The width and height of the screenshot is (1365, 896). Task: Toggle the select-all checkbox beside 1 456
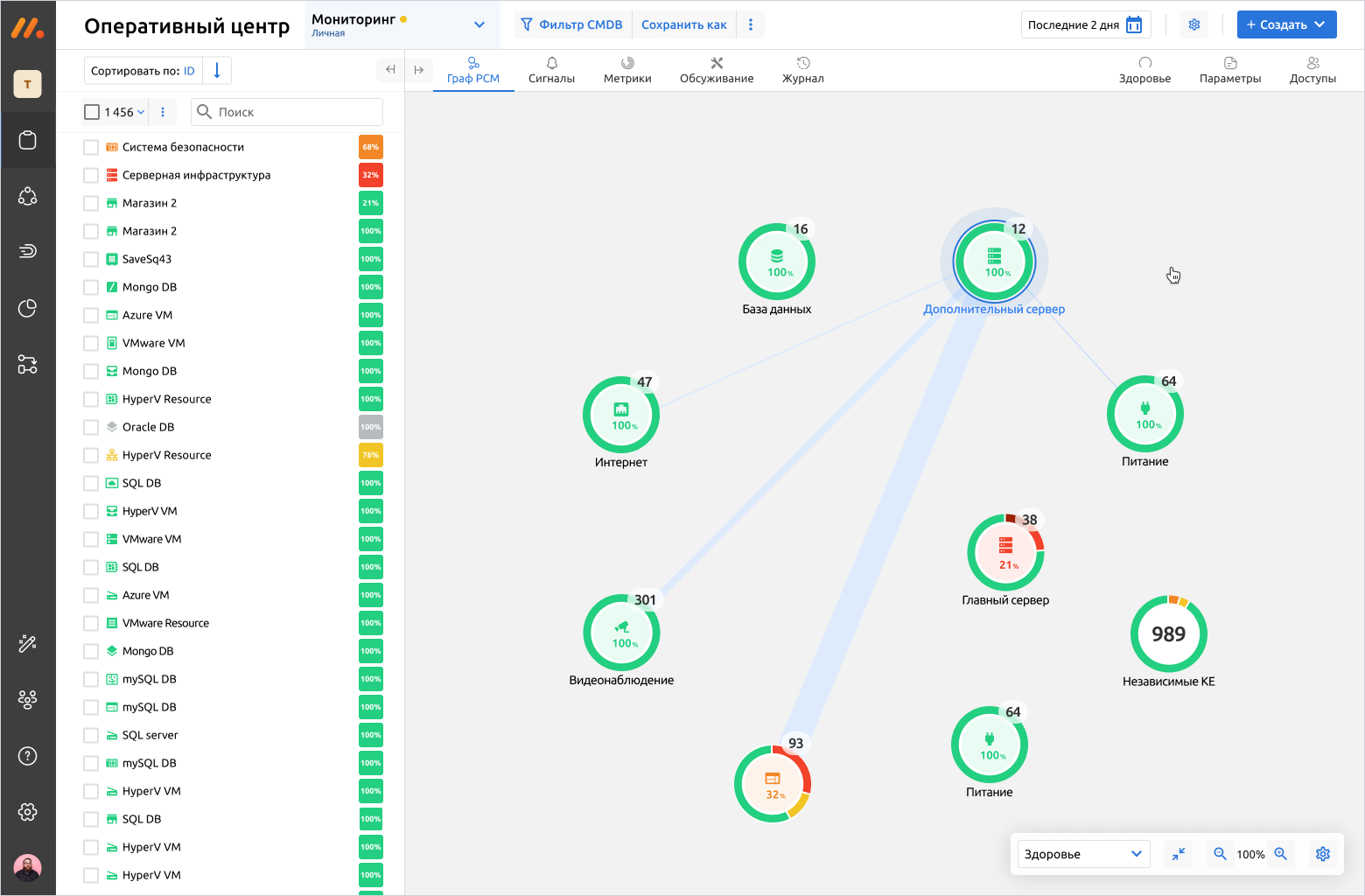pyautogui.click(x=92, y=112)
